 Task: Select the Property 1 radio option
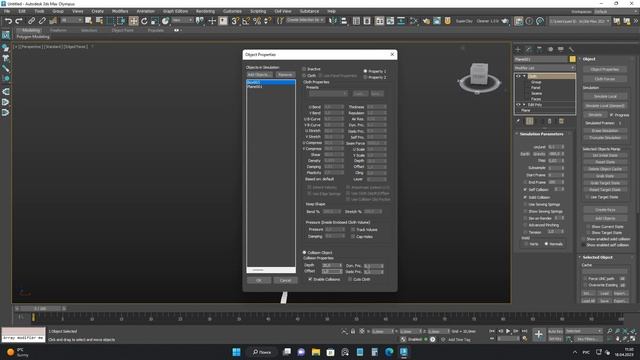365,71
